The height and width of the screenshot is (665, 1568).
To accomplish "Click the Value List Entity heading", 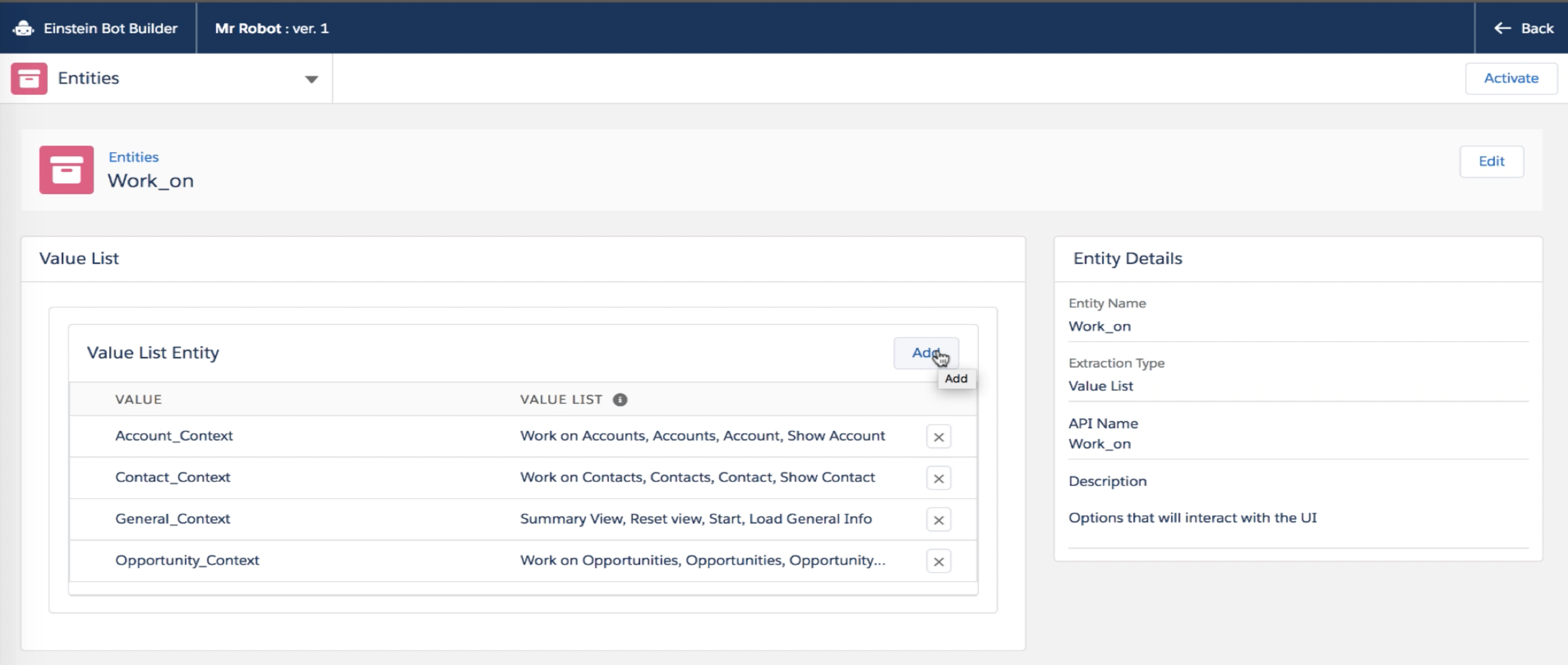I will [153, 353].
